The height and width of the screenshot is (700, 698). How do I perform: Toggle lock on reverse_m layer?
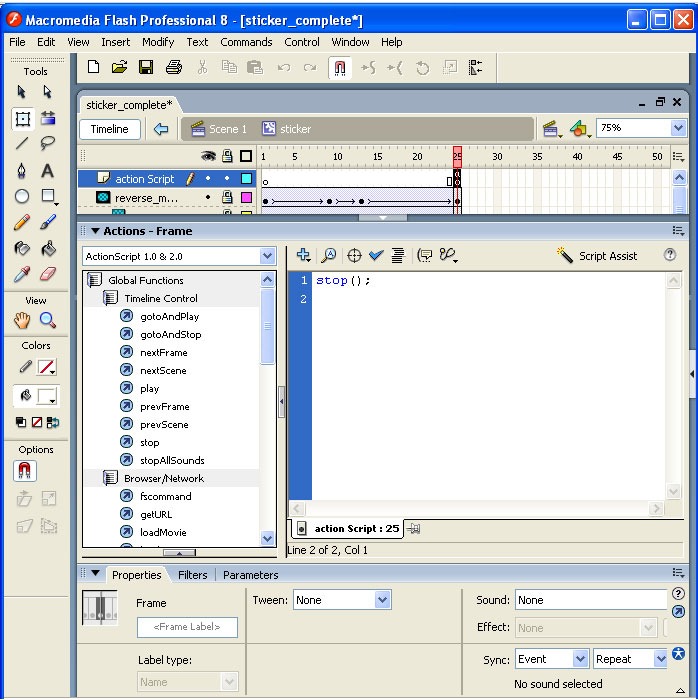(x=227, y=197)
